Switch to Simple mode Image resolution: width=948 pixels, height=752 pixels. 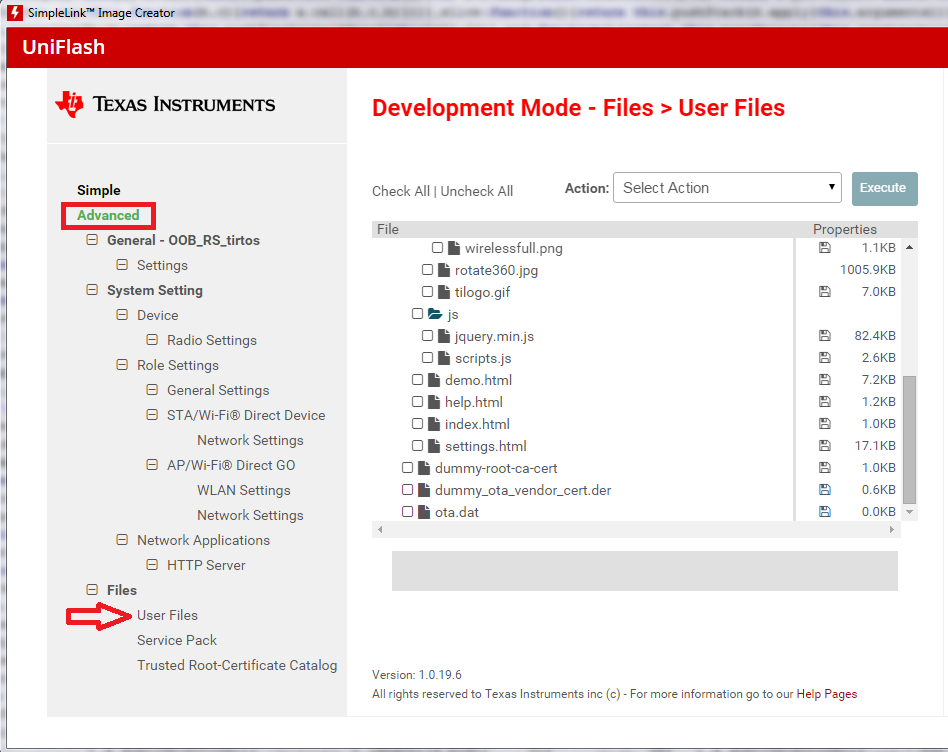(99, 190)
